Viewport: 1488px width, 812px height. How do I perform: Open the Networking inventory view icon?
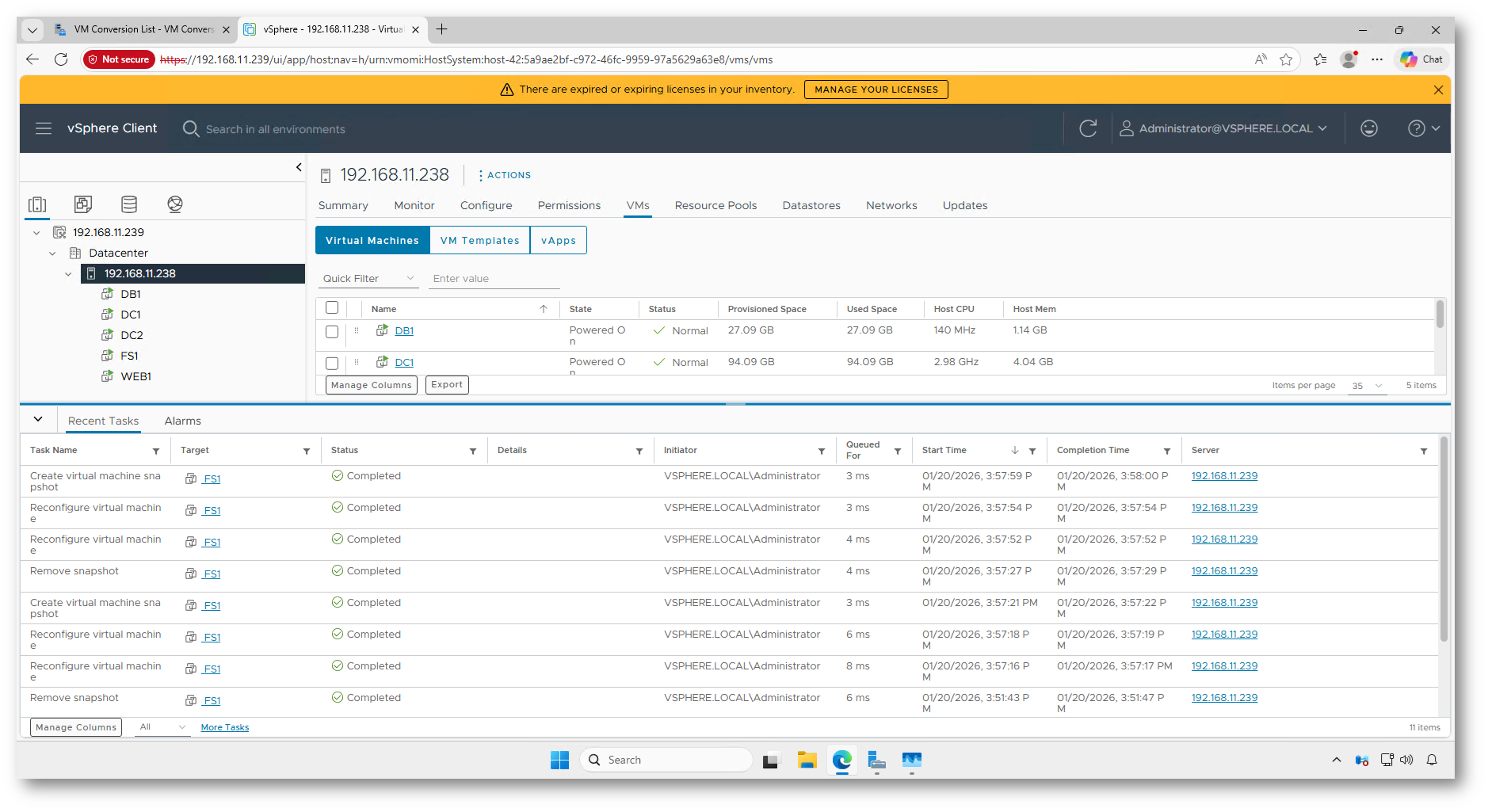click(175, 204)
